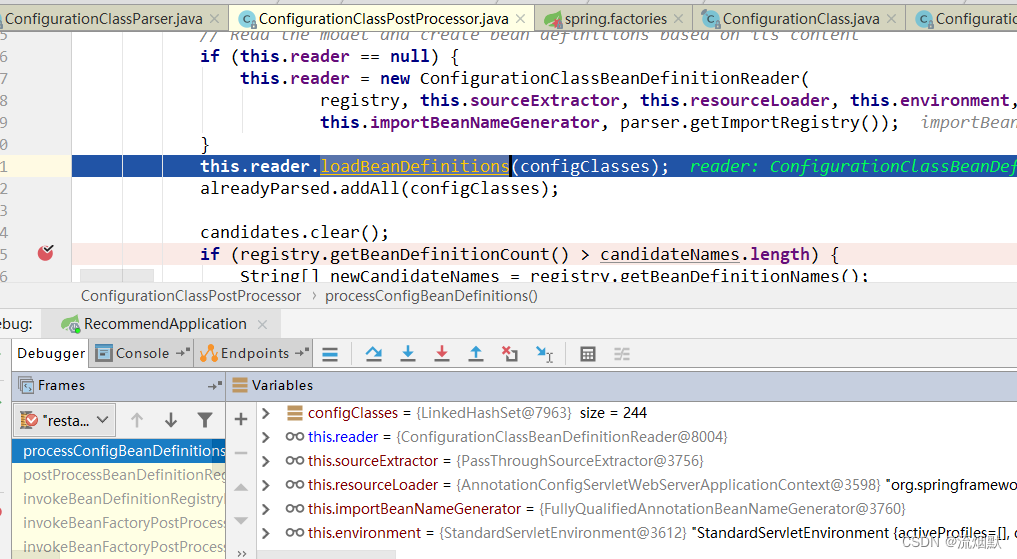Click this.reader variable name

(342, 437)
